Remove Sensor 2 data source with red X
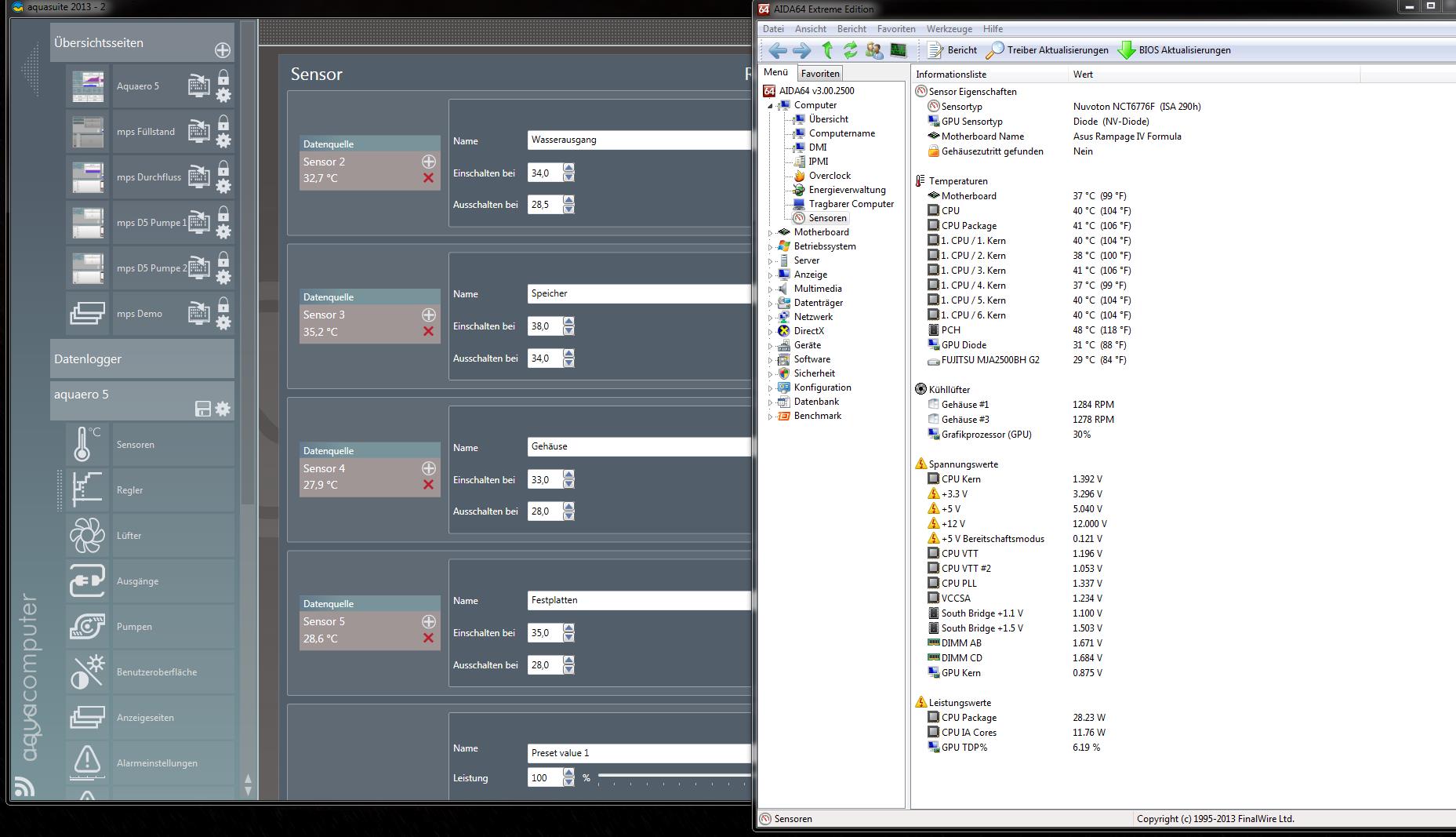The width and height of the screenshot is (1456, 837). coord(428,178)
